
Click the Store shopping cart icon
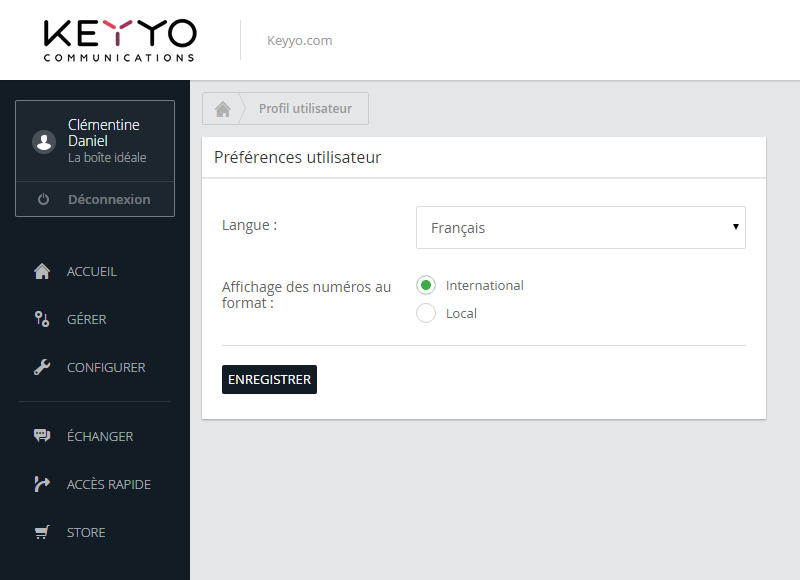pyautogui.click(x=42, y=532)
